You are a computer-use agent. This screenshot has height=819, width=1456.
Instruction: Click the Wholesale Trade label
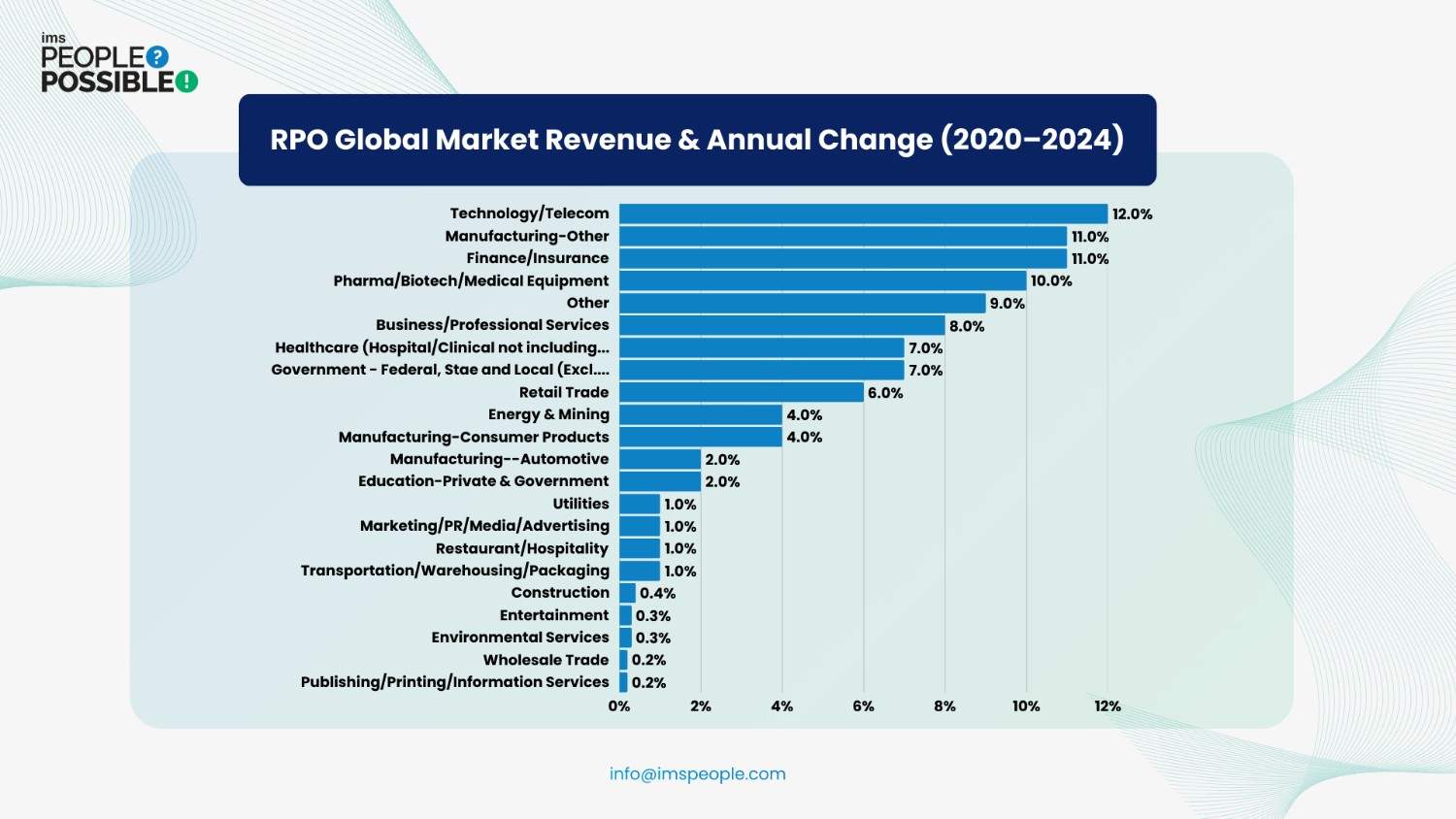click(x=546, y=660)
